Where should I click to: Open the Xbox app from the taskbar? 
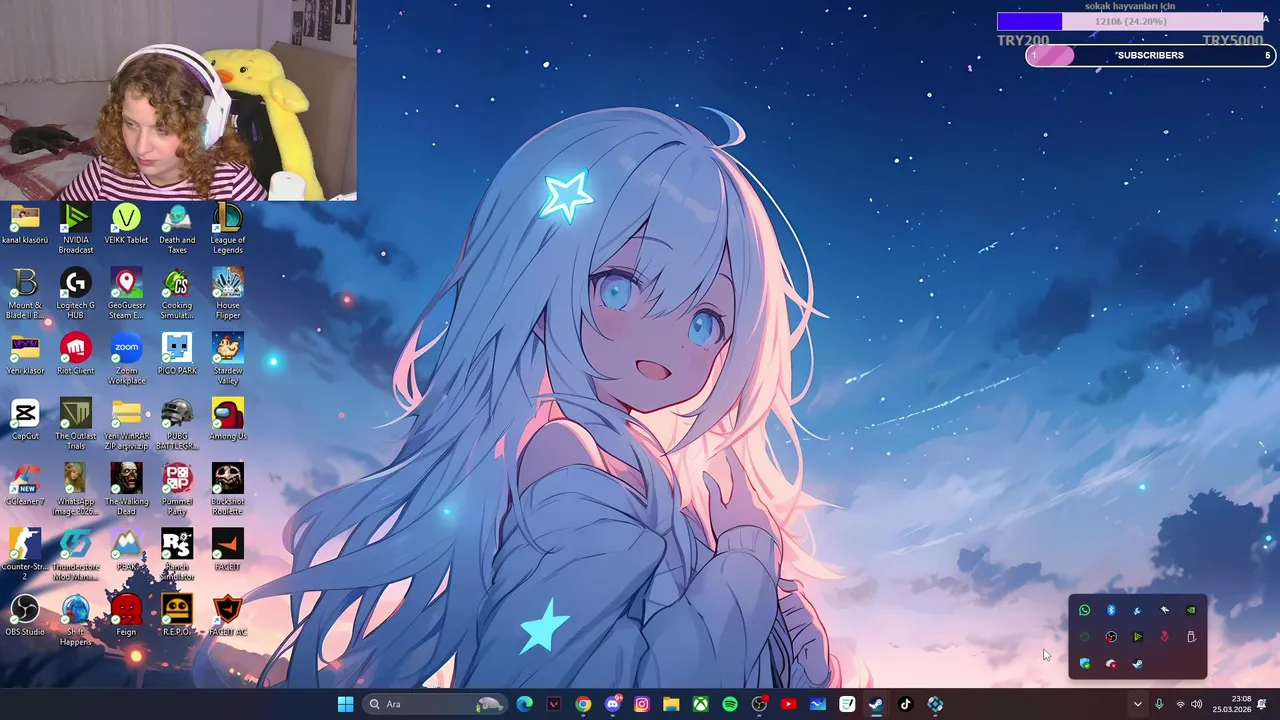[x=701, y=704]
